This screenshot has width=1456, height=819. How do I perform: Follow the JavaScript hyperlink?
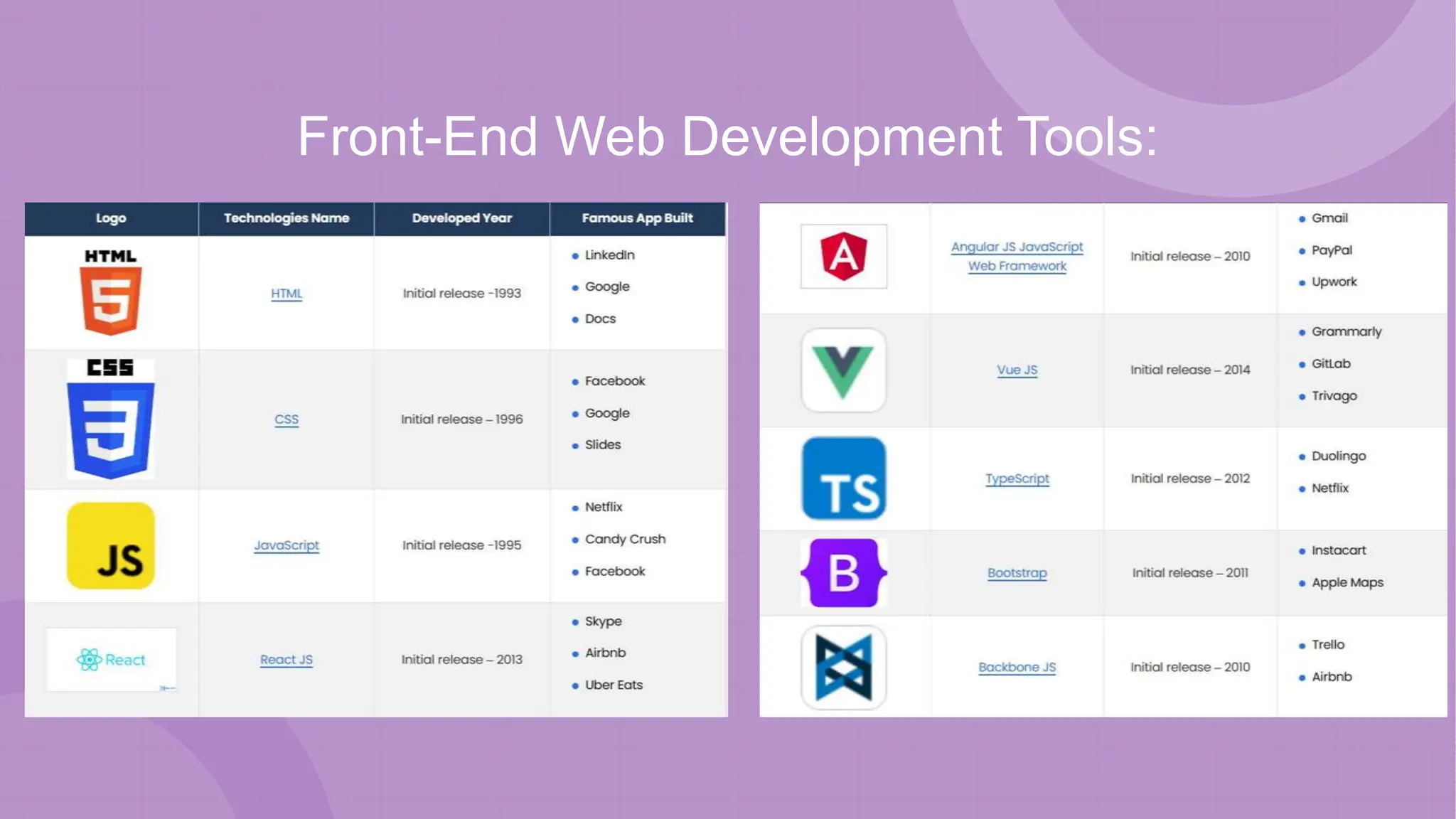tap(287, 545)
